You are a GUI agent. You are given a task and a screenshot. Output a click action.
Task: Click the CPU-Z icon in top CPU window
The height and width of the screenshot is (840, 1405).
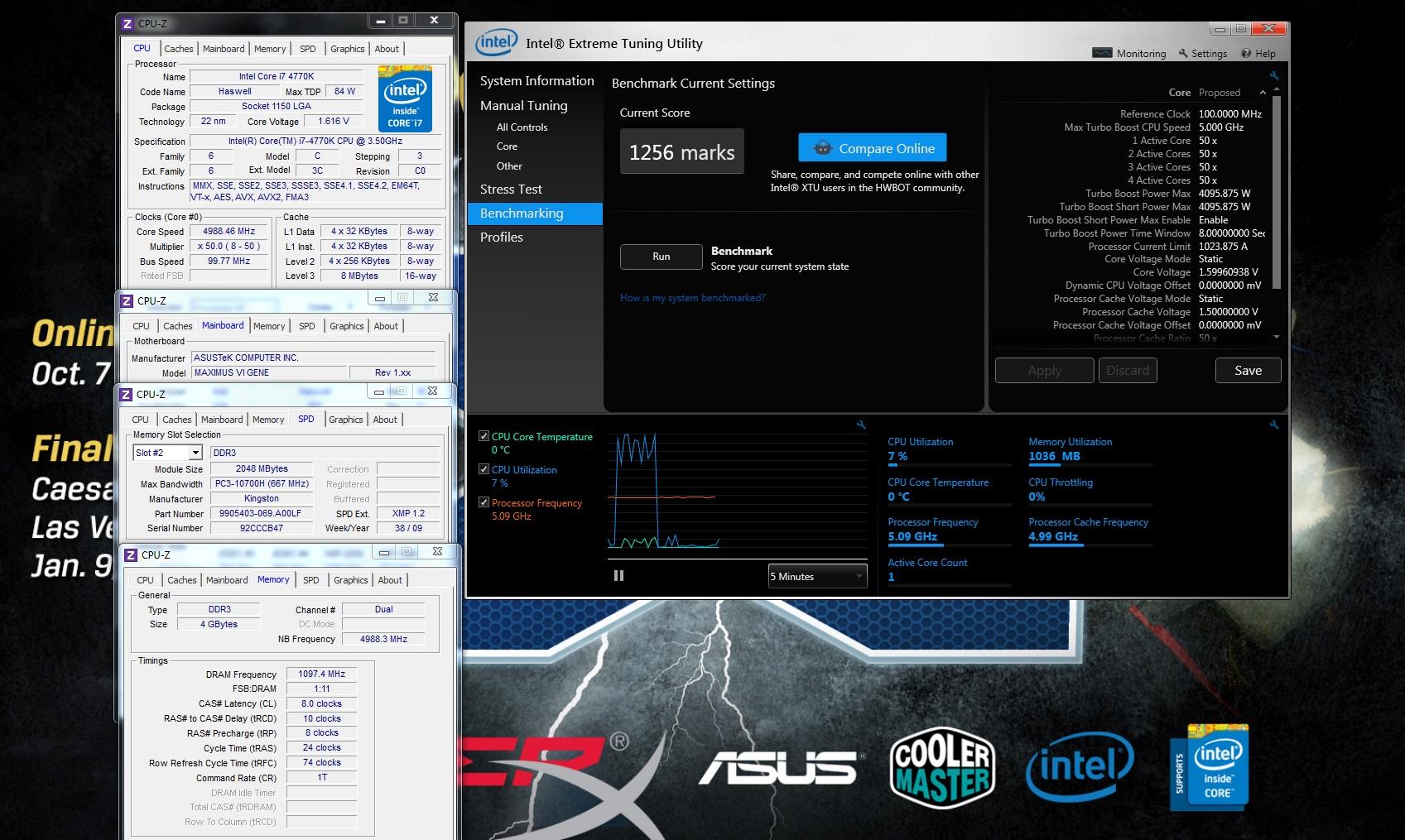[128, 24]
